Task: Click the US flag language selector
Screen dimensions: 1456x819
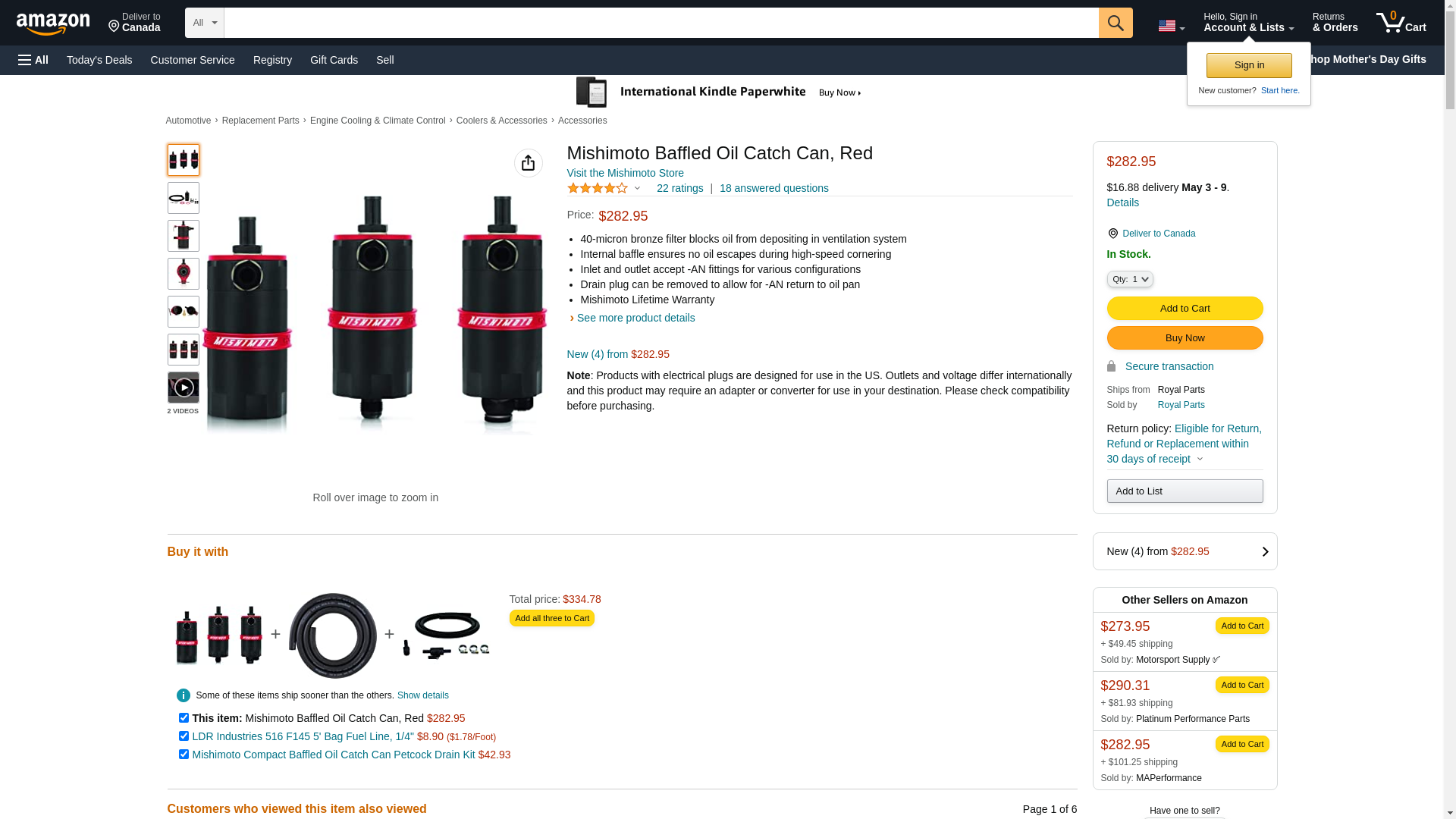Action: tap(1170, 27)
